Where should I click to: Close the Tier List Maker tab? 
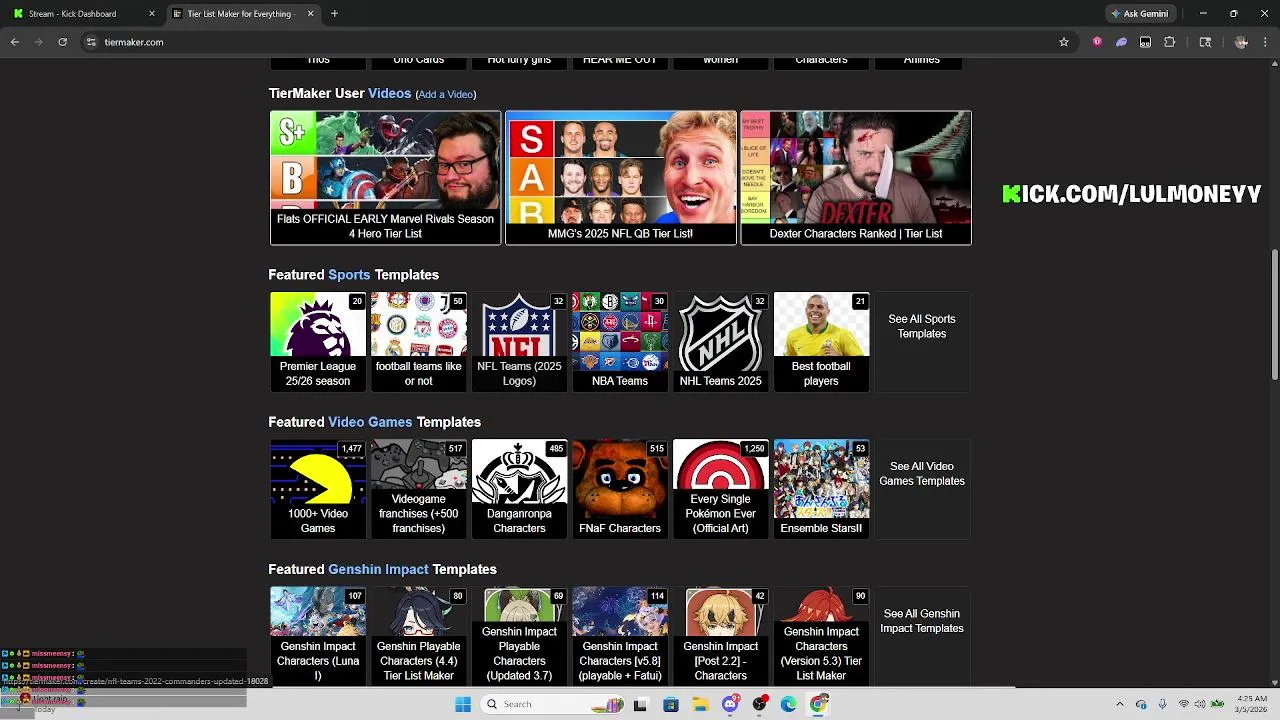tap(310, 14)
